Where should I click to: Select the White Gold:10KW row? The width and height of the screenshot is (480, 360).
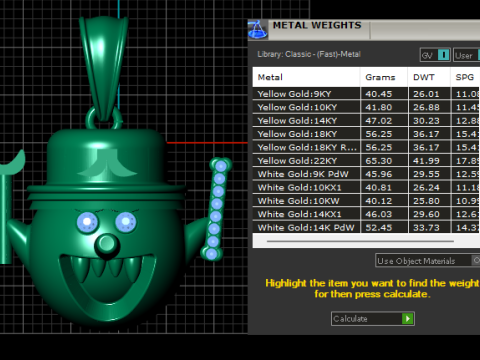point(366,201)
